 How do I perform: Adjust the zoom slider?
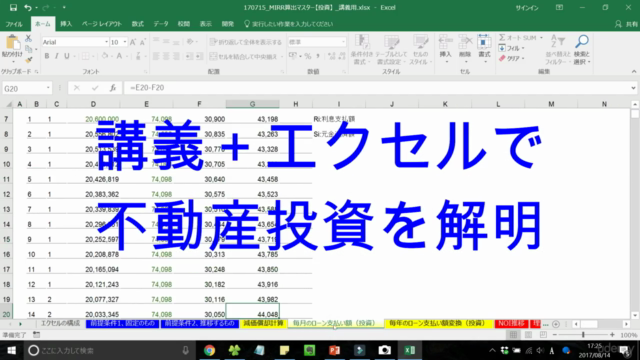coord(583,335)
